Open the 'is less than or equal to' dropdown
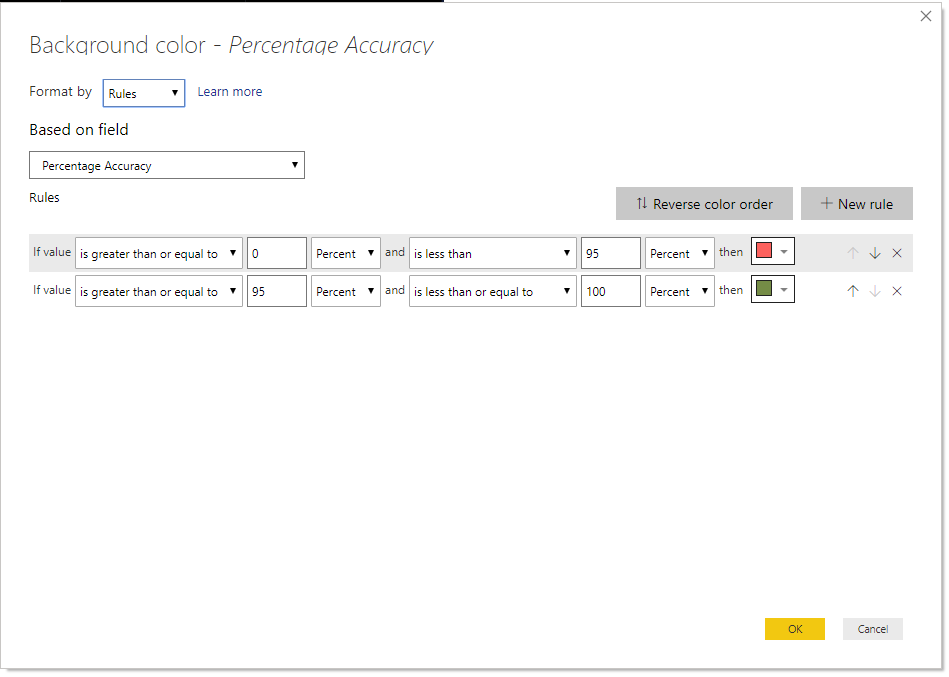The width and height of the screenshot is (949, 677). (493, 291)
